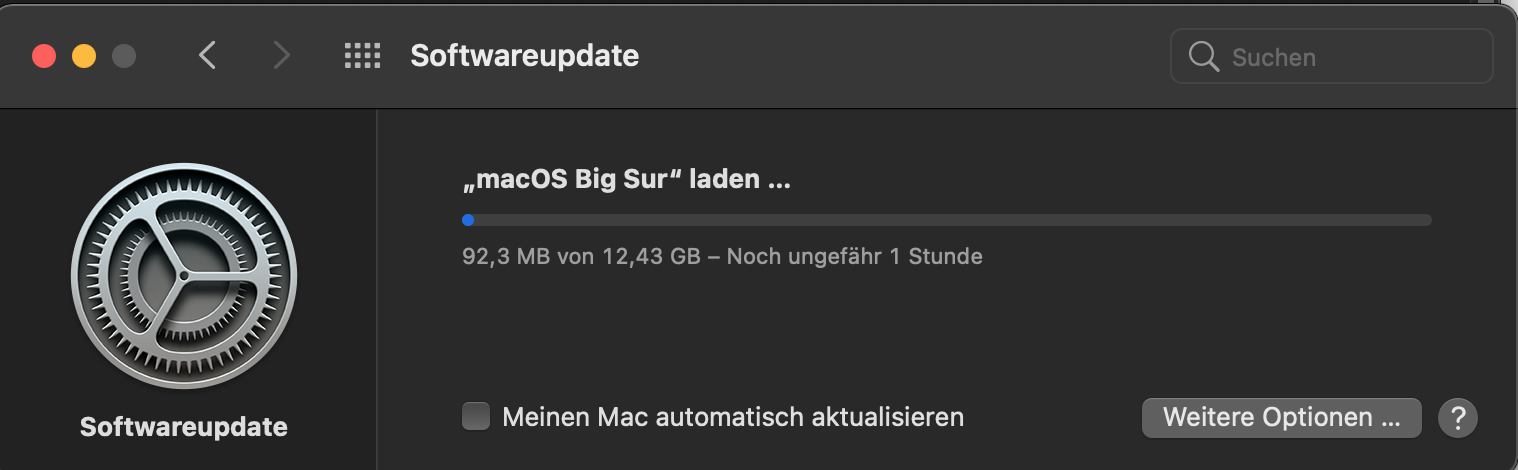Enable the automatic Mac update checkbox
Screen dimensions: 1518x470
pos(476,417)
